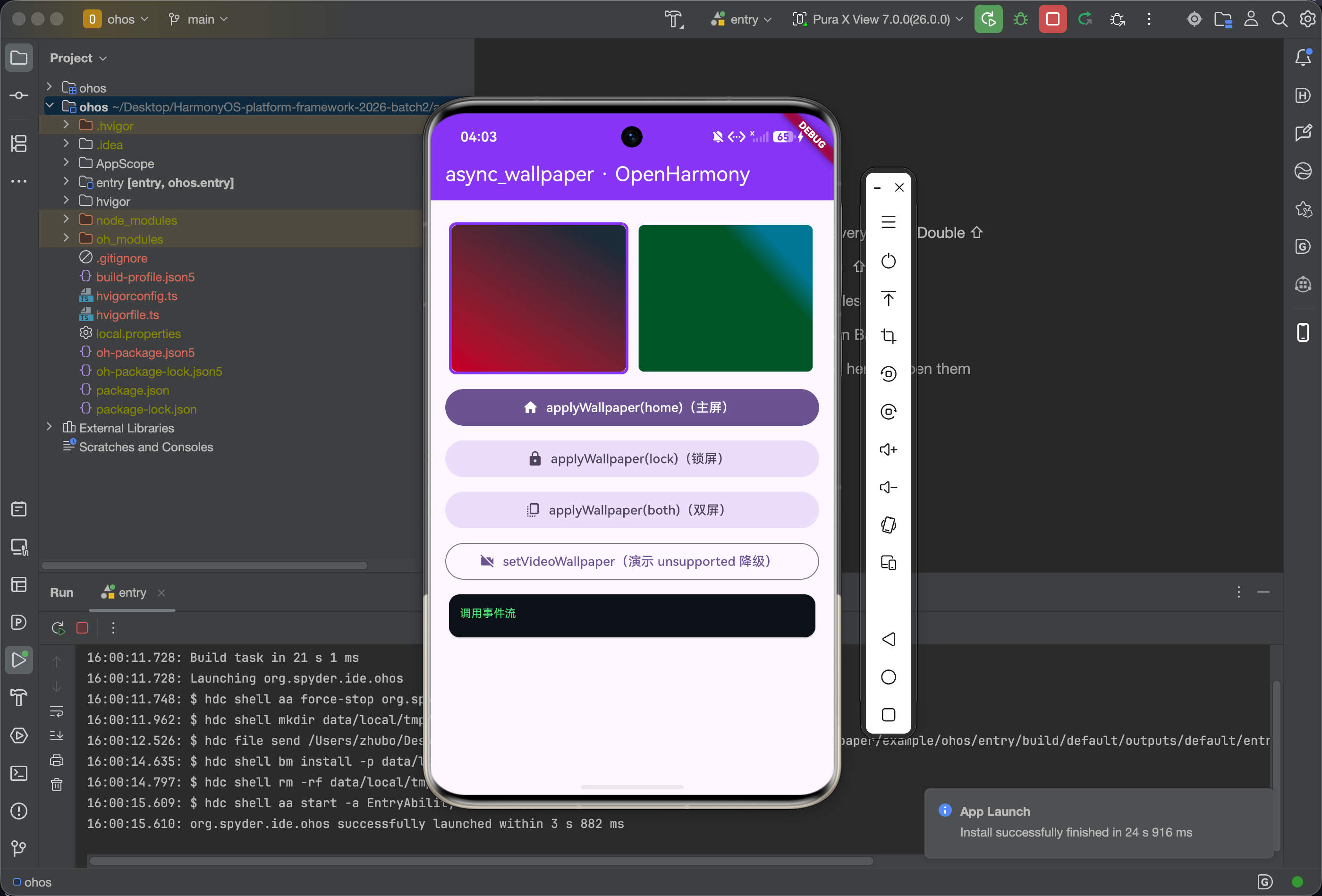Viewport: 1322px width, 896px height.
Task: Click ohos breadcrumb in status bar
Action: coord(33,882)
